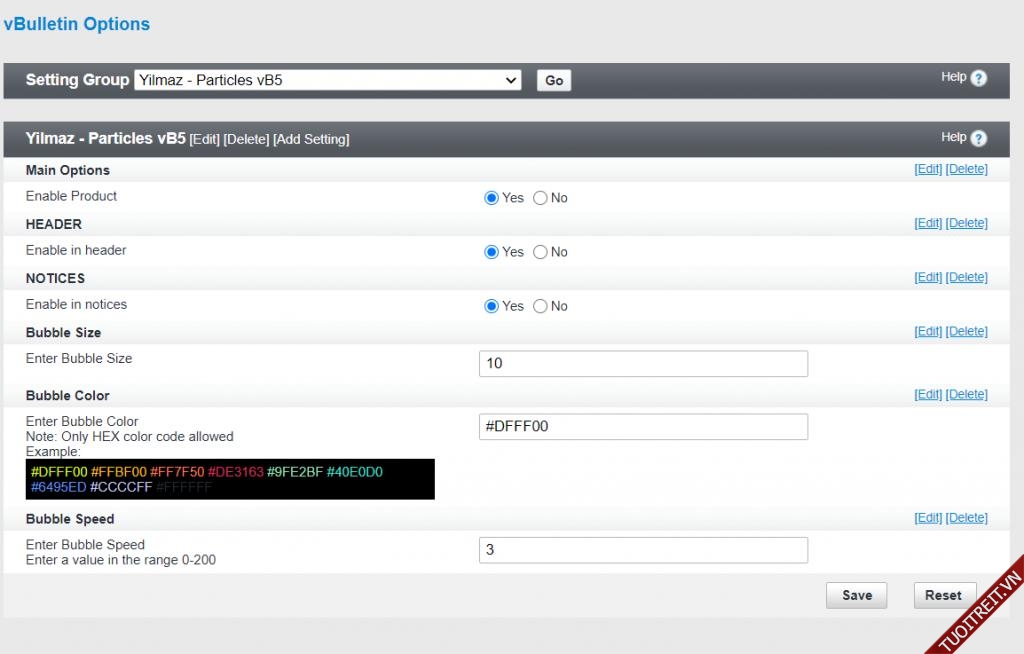Screen dimensions: 1024x654
Task: Click Delete link in Yilmaz Particles header
Action: click(246, 140)
